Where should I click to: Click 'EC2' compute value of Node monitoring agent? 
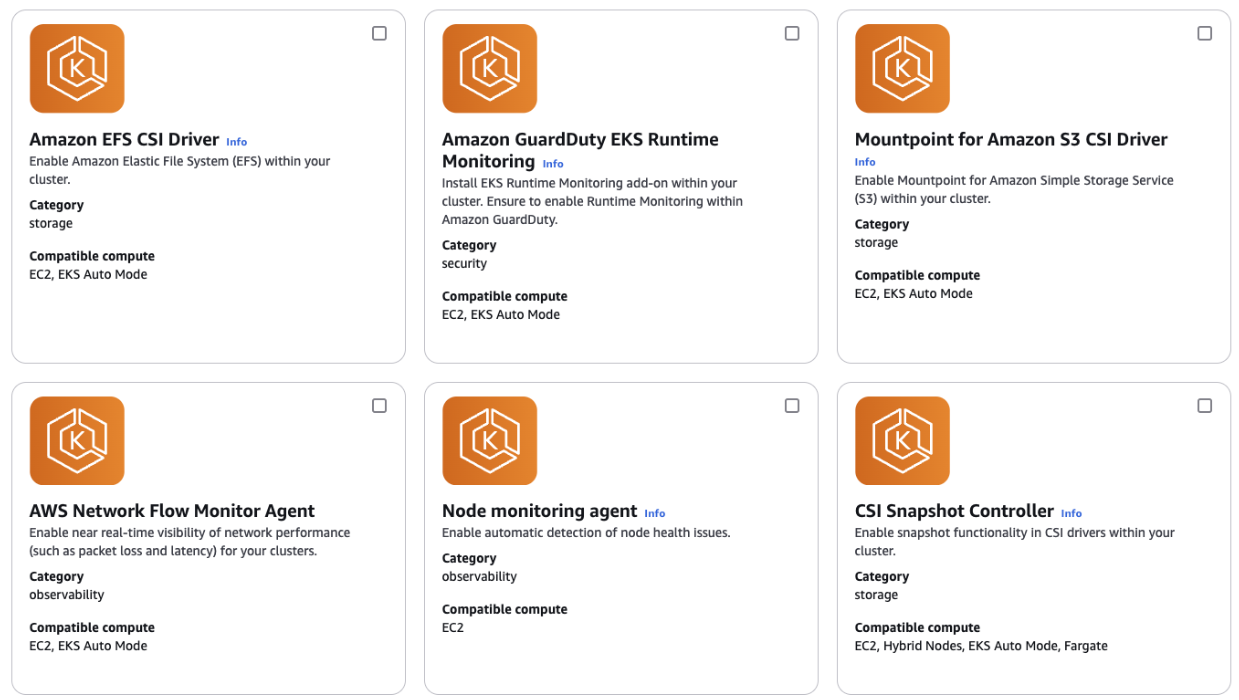(453, 628)
